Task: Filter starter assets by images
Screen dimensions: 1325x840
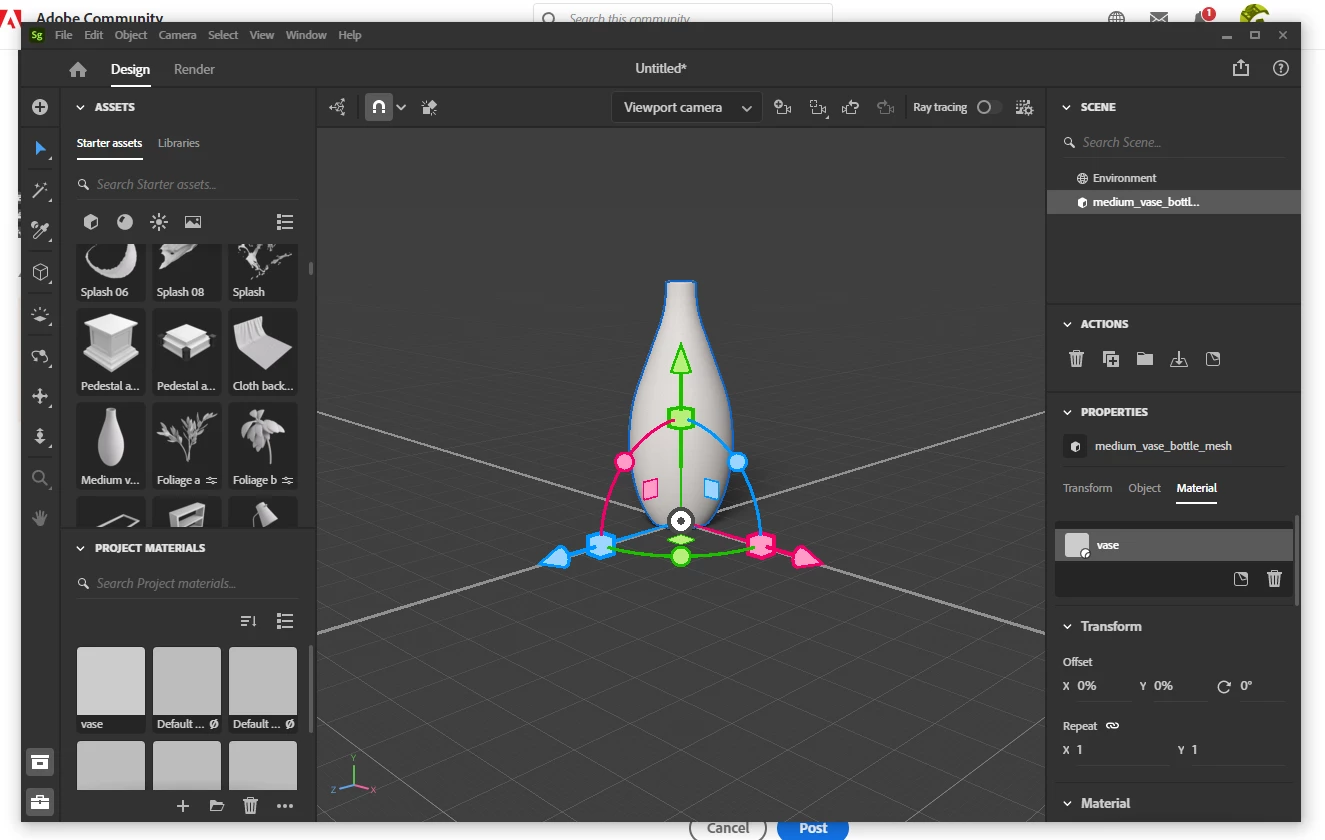Action: [193, 222]
